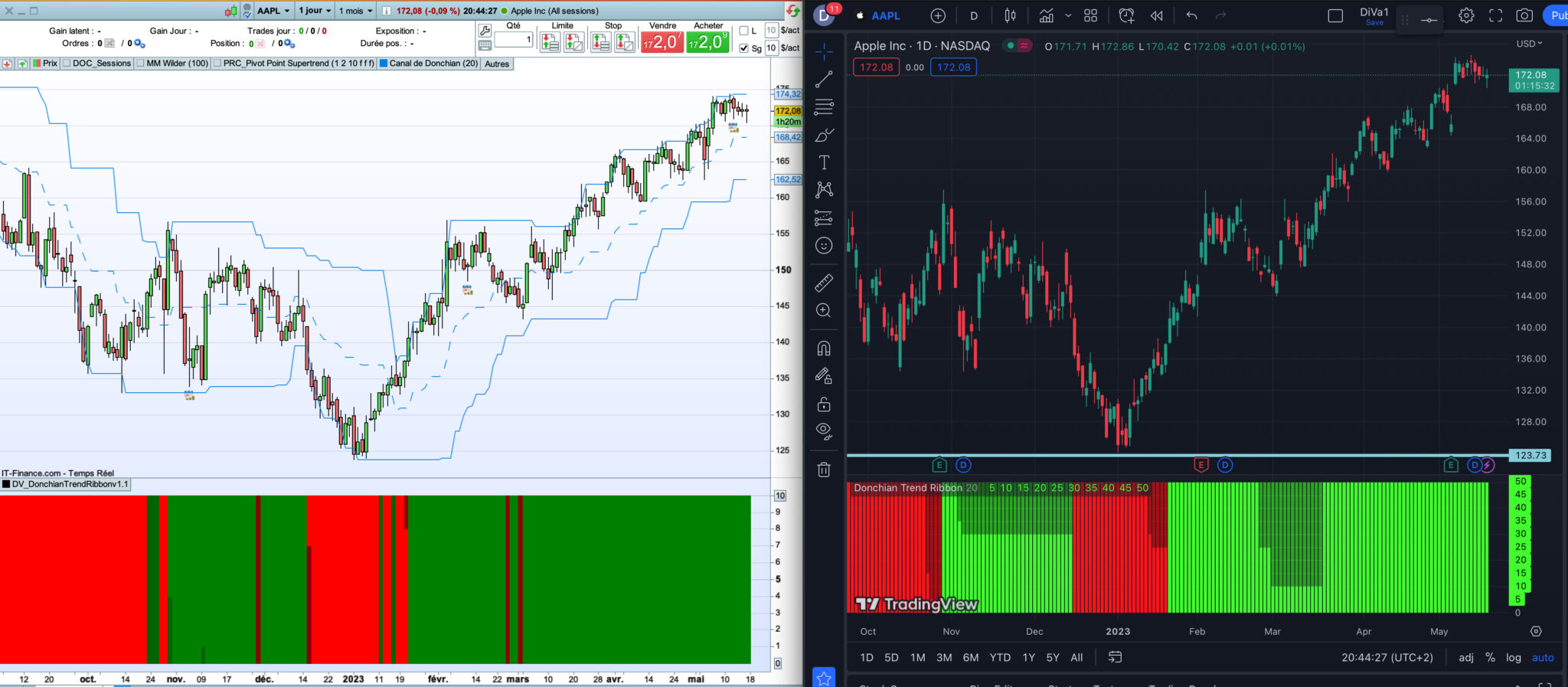Open the time axis settings icon
This screenshot has width=1568, height=687.
pyautogui.click(x=1536, y=631)
